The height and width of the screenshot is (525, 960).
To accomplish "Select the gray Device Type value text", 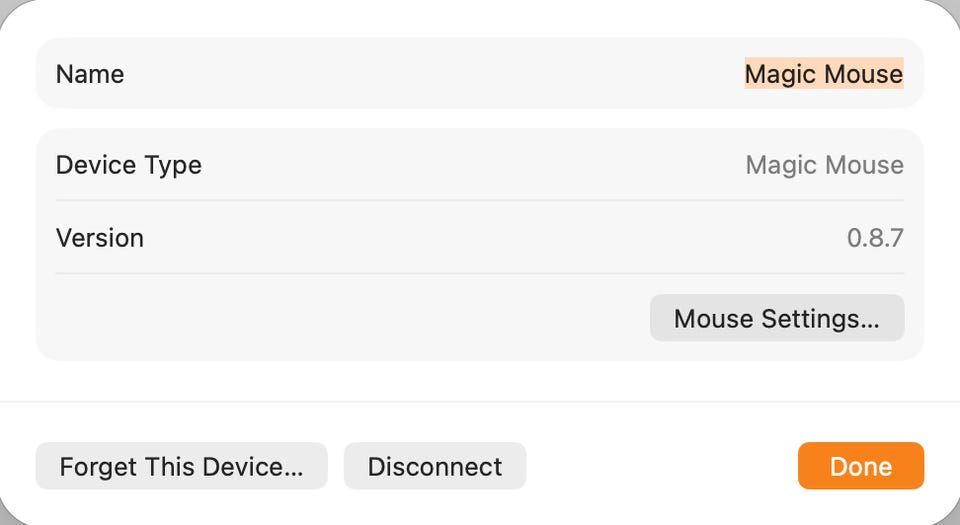I will [x=824, y=165].
